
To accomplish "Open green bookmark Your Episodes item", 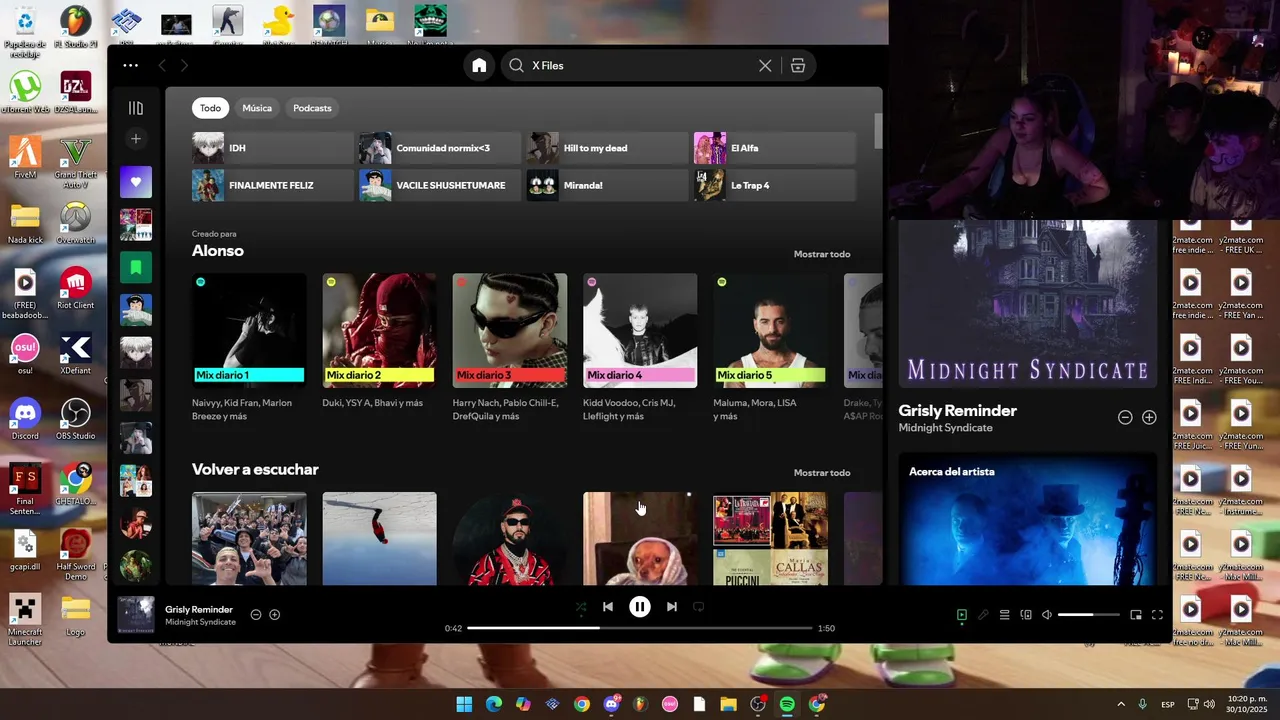I will (x=136, y=267).
